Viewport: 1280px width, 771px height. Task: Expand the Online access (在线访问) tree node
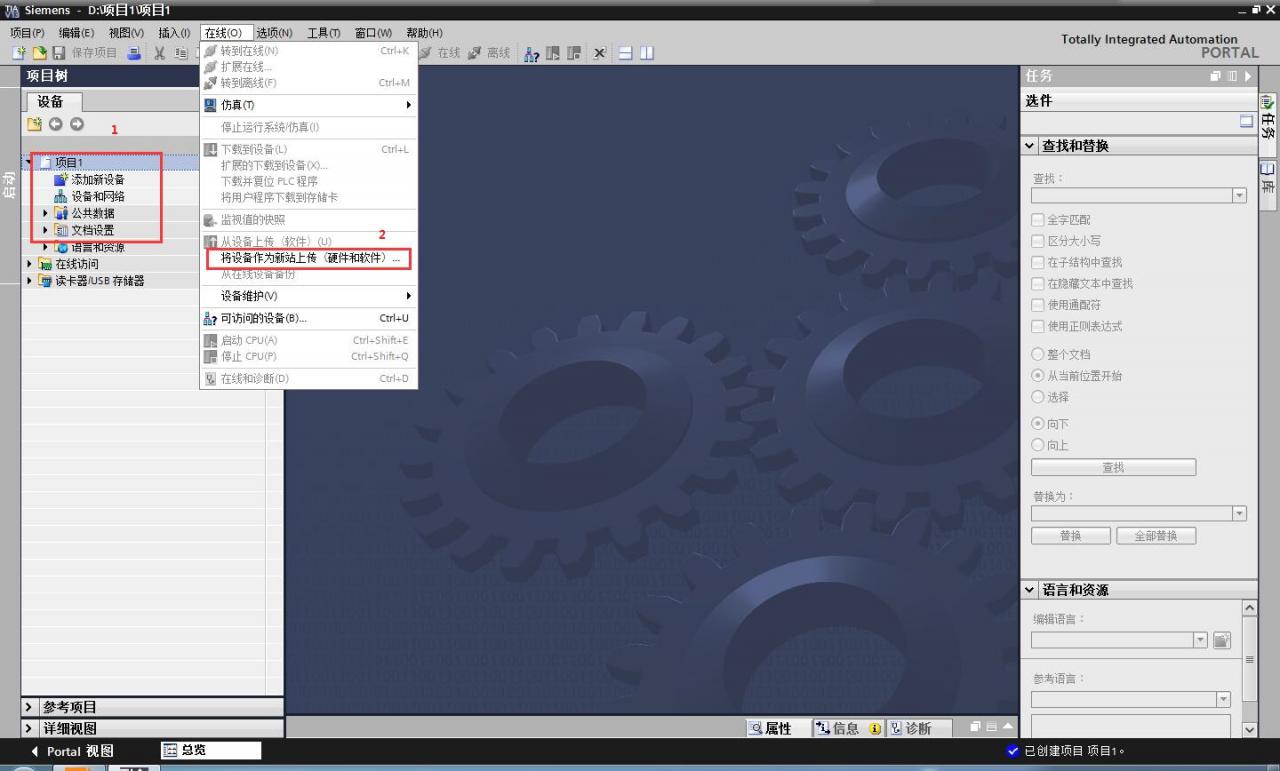coord(29,264)
